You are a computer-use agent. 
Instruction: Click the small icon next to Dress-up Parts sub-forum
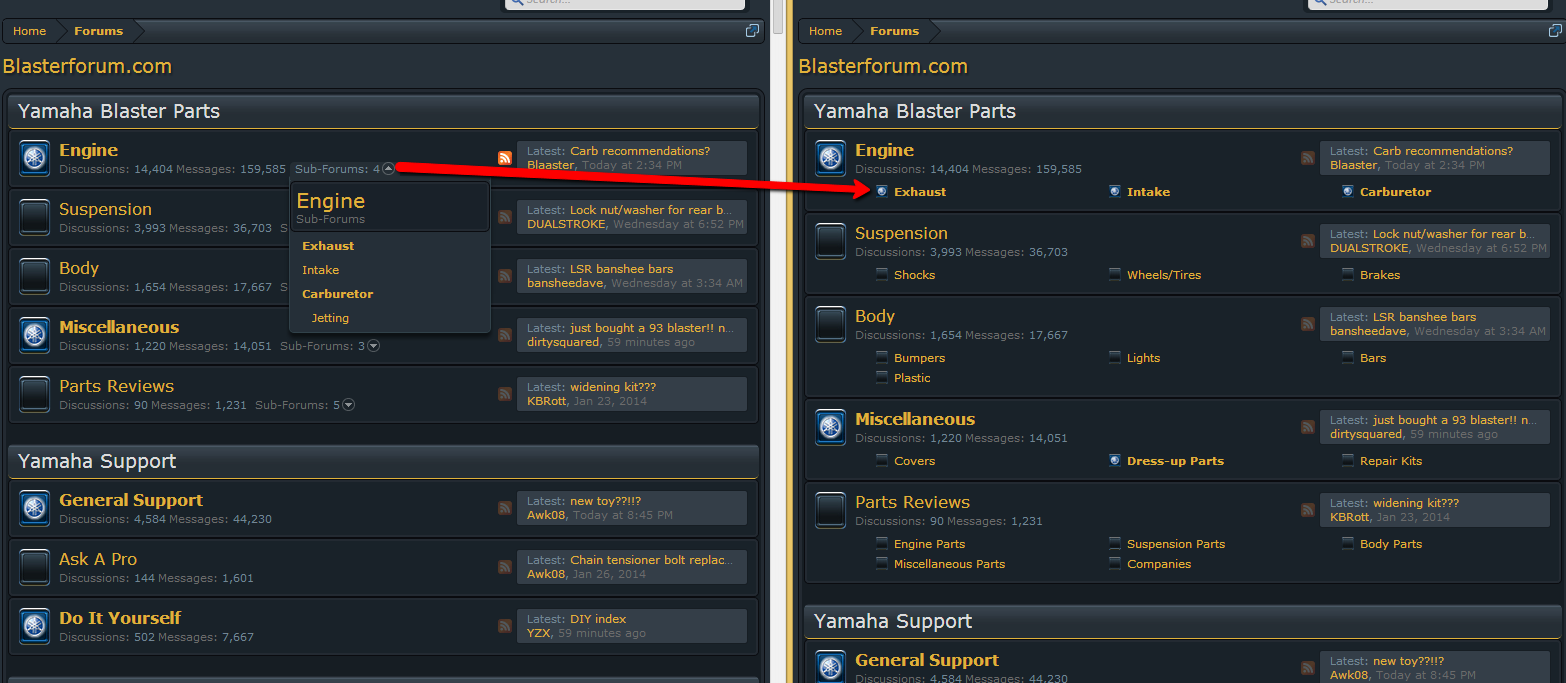click(1114, 461)
